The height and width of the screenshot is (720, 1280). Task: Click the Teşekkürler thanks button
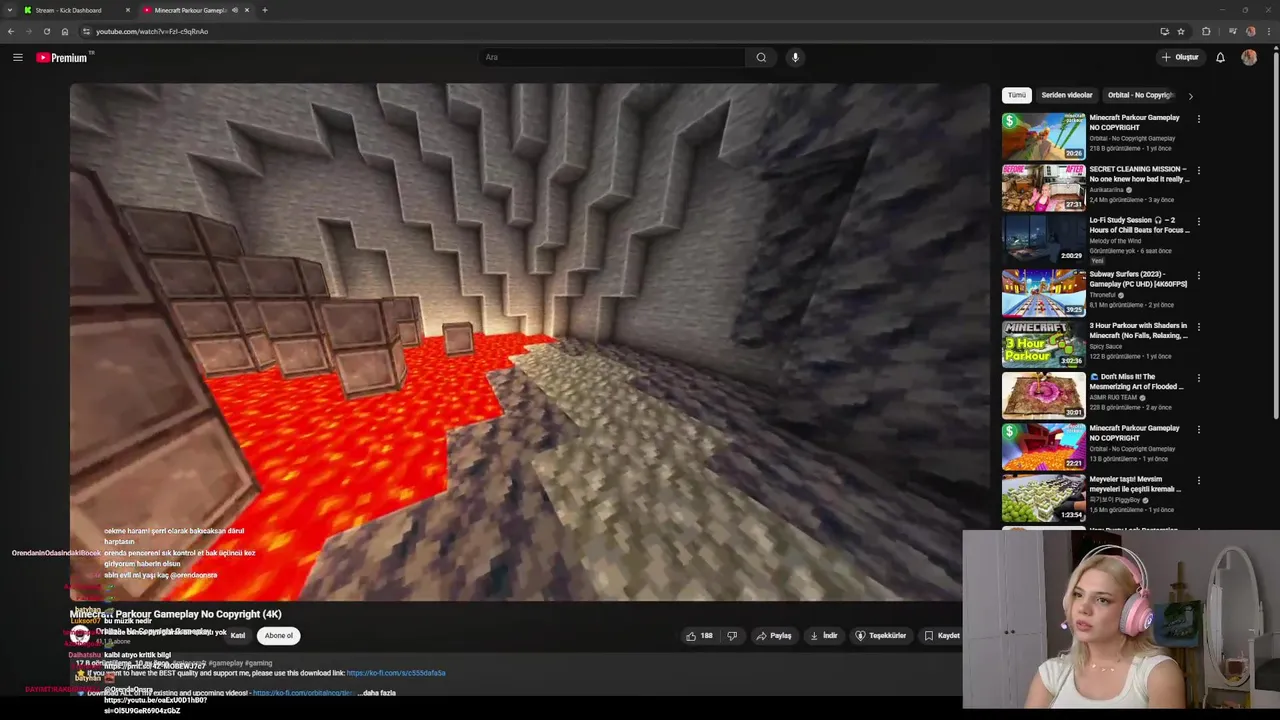[x=880, y=635]
